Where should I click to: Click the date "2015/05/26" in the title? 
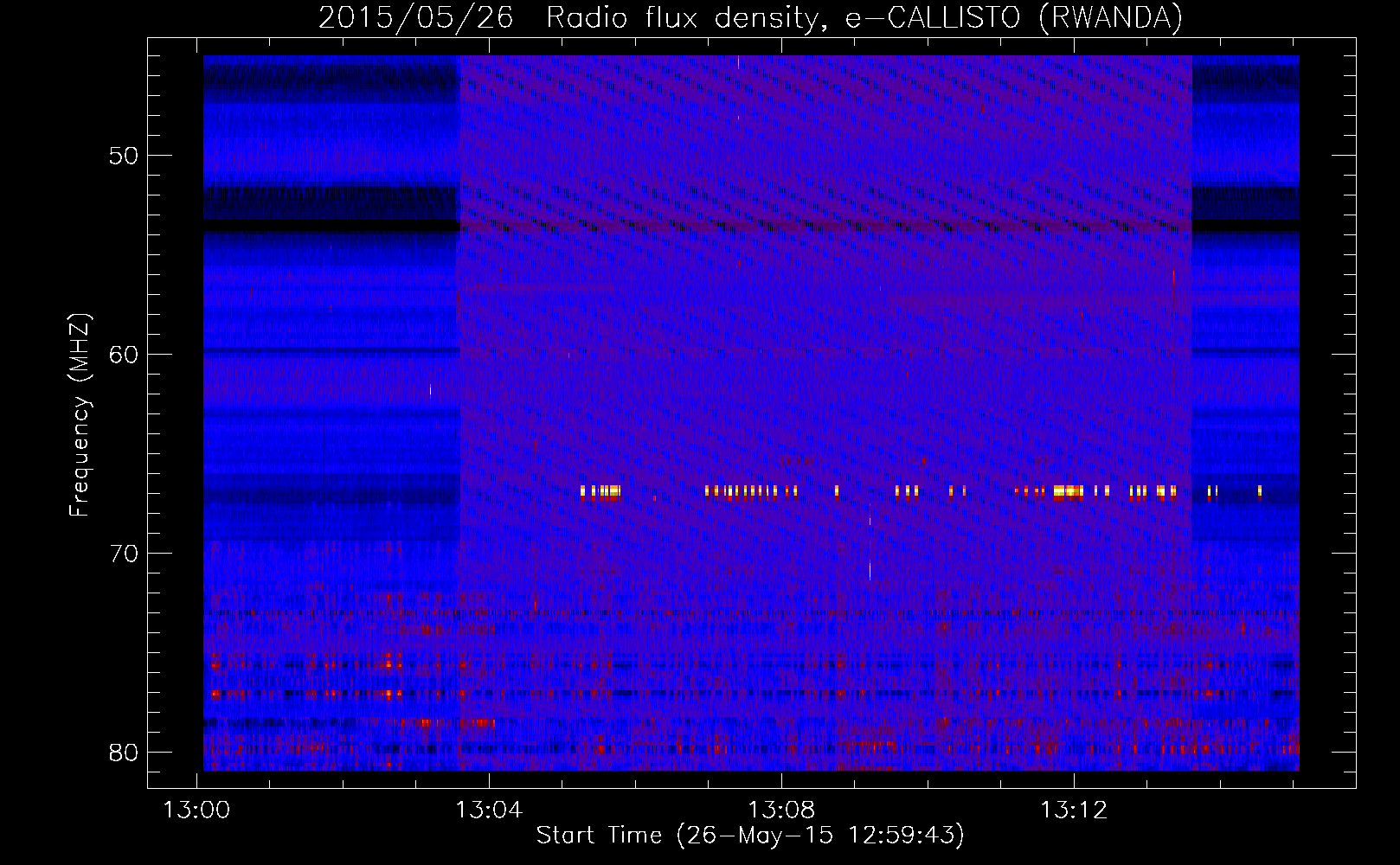coord(416,18)
